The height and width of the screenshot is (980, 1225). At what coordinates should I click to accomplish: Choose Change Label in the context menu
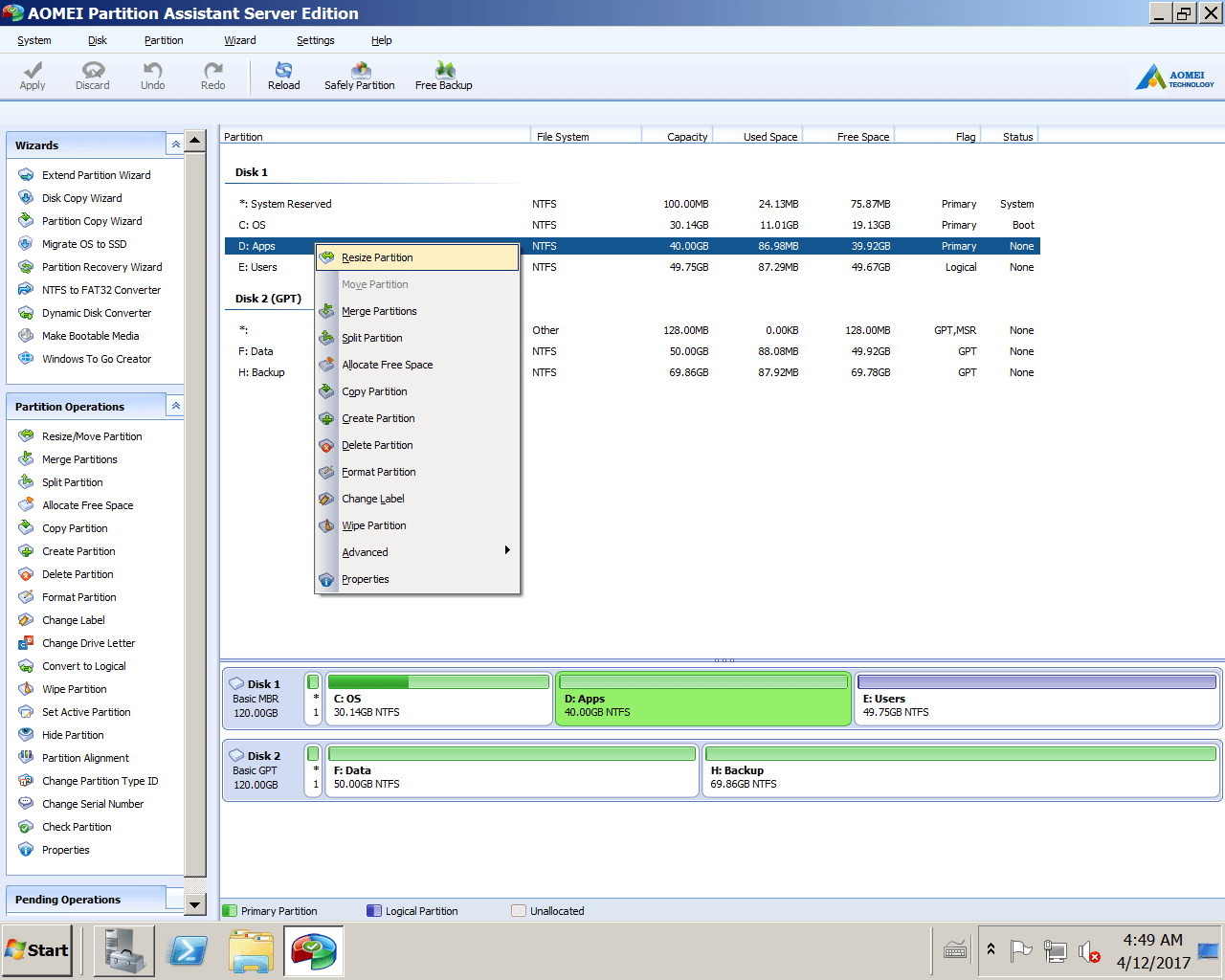pos(417,499)
